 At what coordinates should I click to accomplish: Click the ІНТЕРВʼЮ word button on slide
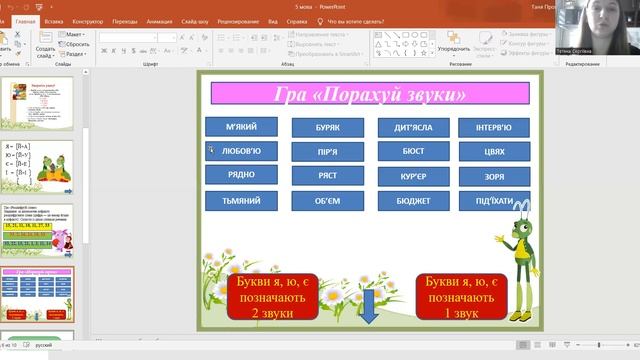494,128
